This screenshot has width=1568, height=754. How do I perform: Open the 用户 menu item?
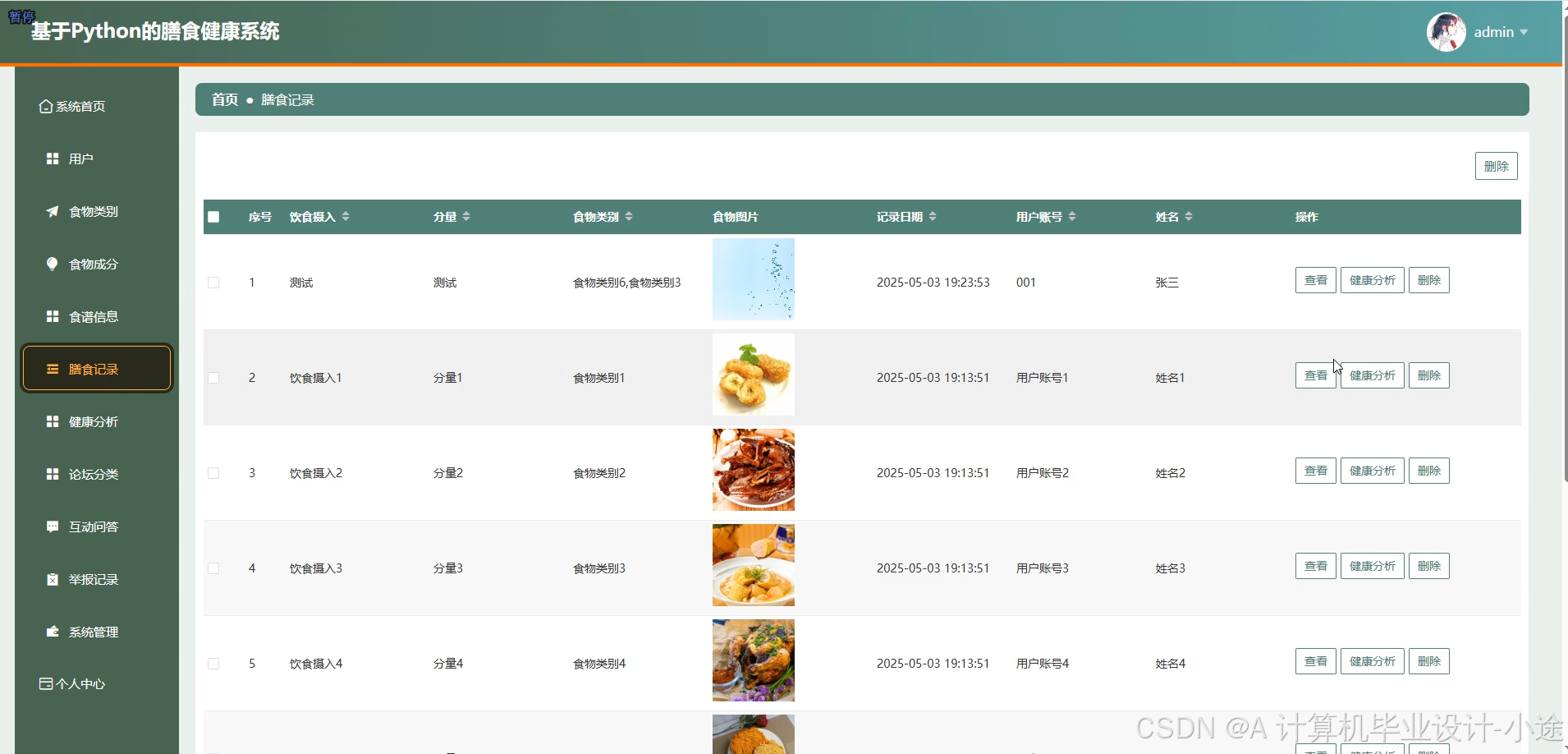97,159
